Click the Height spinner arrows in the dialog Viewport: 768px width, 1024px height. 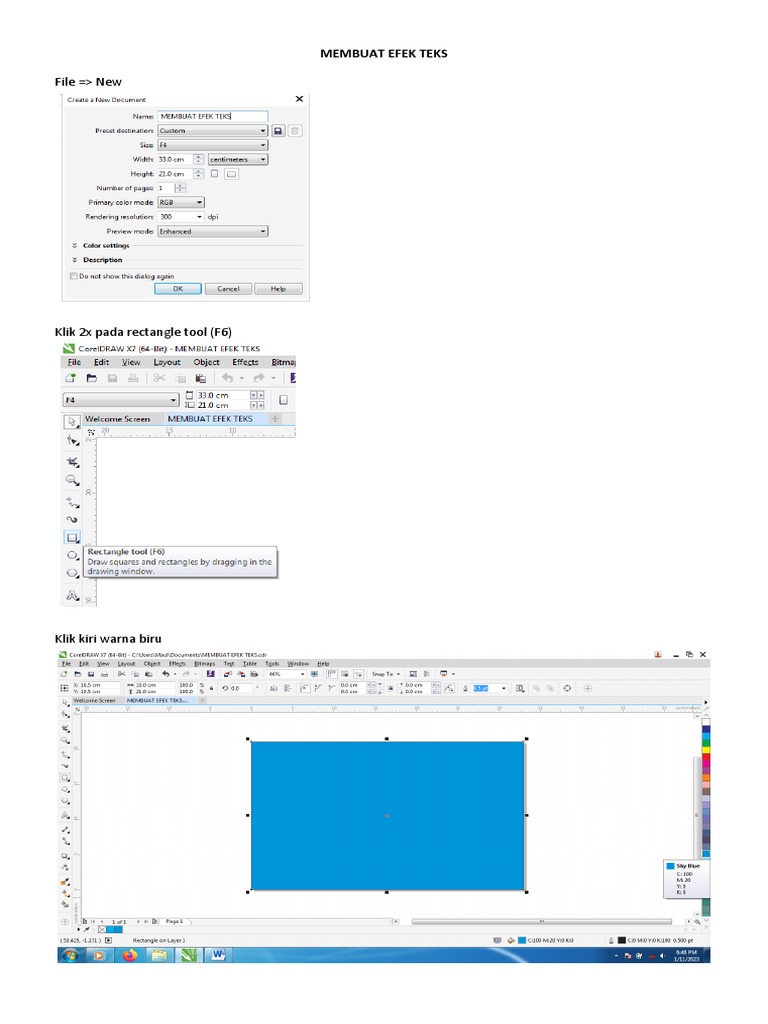[199, 174]
